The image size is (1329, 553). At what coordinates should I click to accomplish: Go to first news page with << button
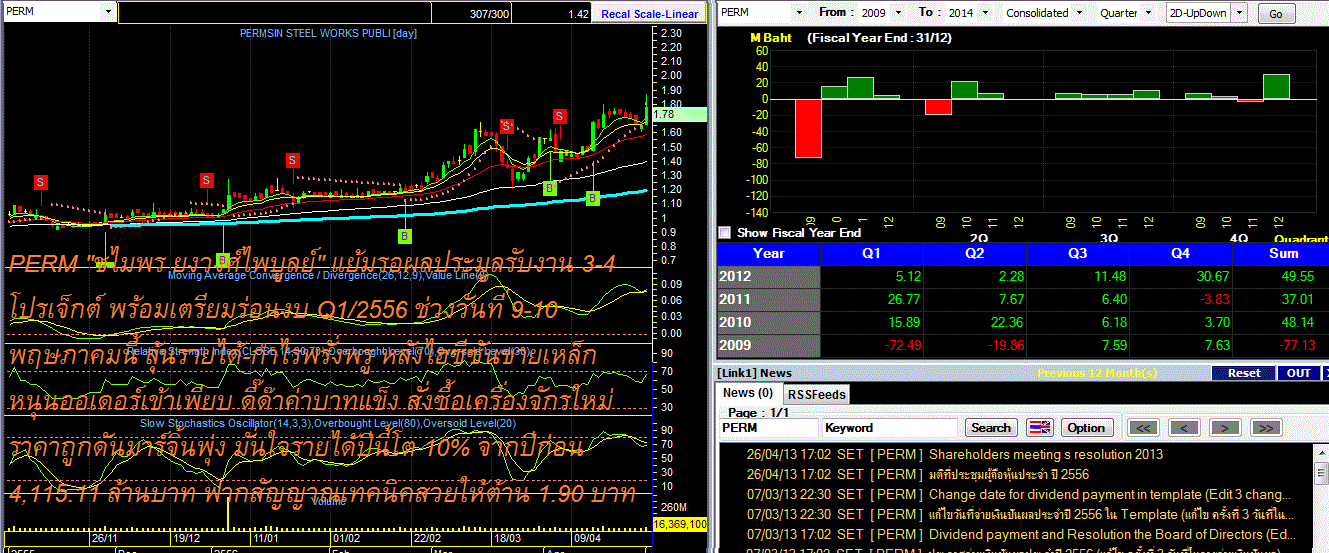(1144, 427)
